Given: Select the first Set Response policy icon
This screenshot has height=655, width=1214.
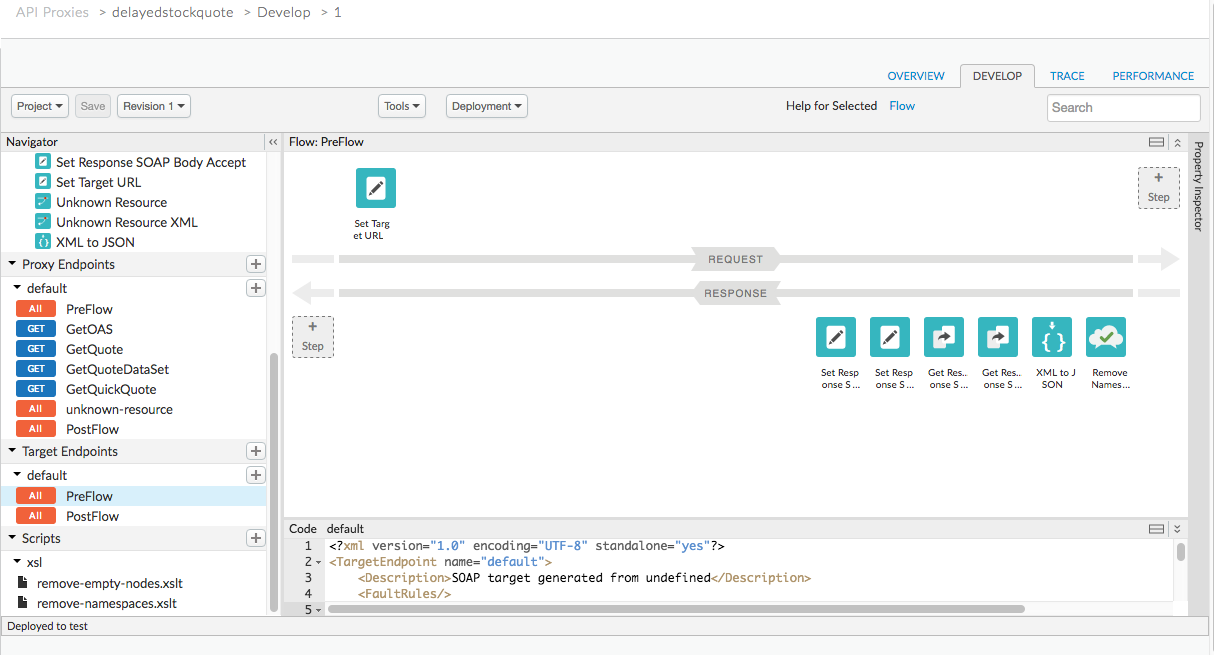Looking at the screenshot, I should 835,337.
